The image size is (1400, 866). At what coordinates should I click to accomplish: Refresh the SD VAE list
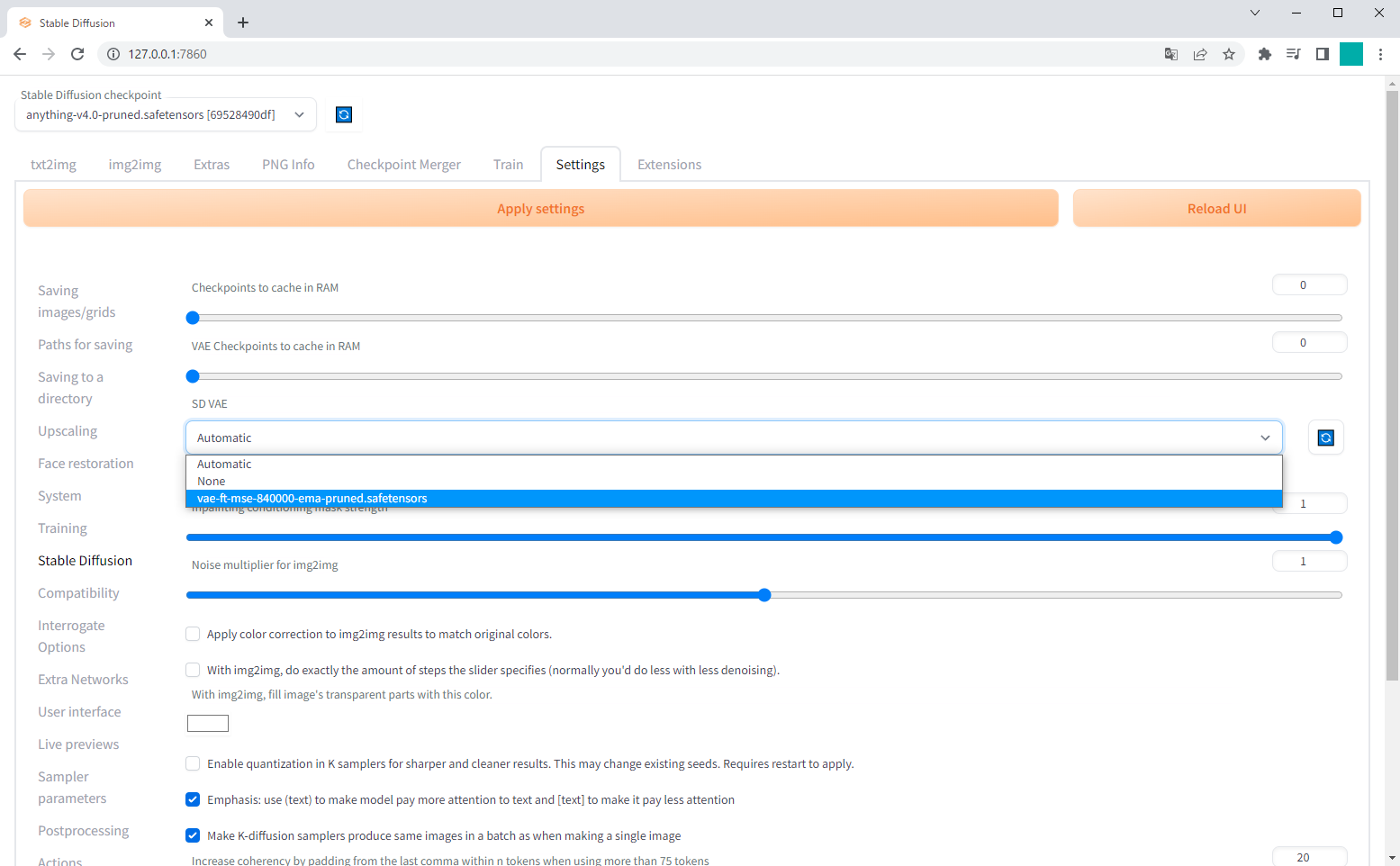[x=1325, y=438]
